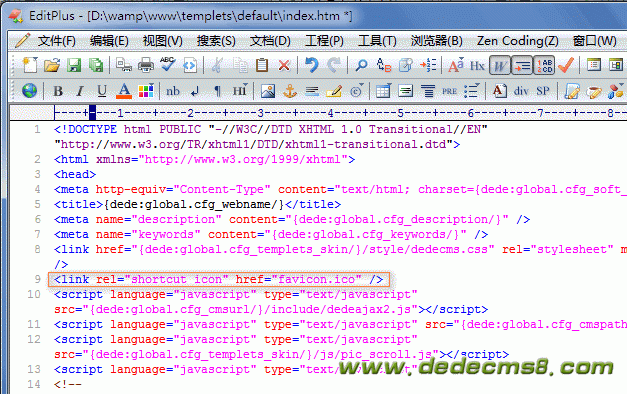Toggle line numbers display button
627x394 pixels.
[544, 65]
